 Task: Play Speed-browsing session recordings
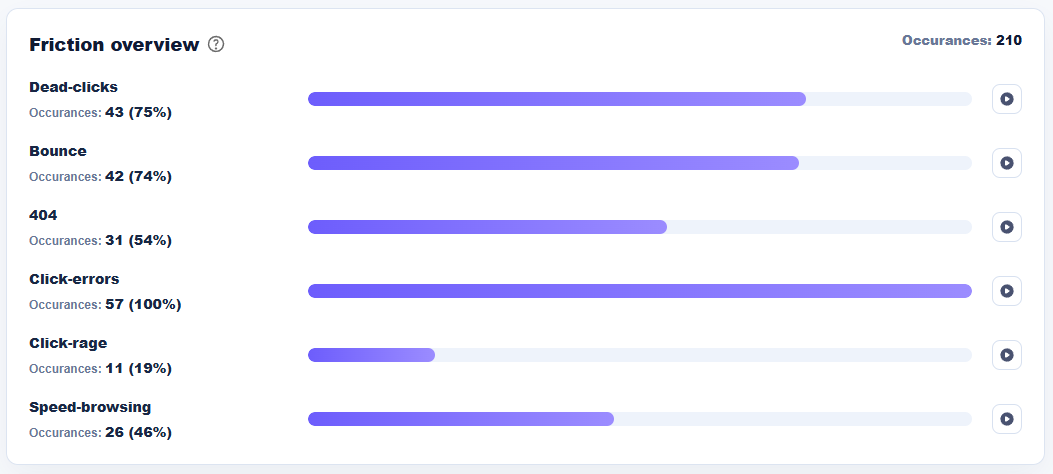pos(1007,419)
